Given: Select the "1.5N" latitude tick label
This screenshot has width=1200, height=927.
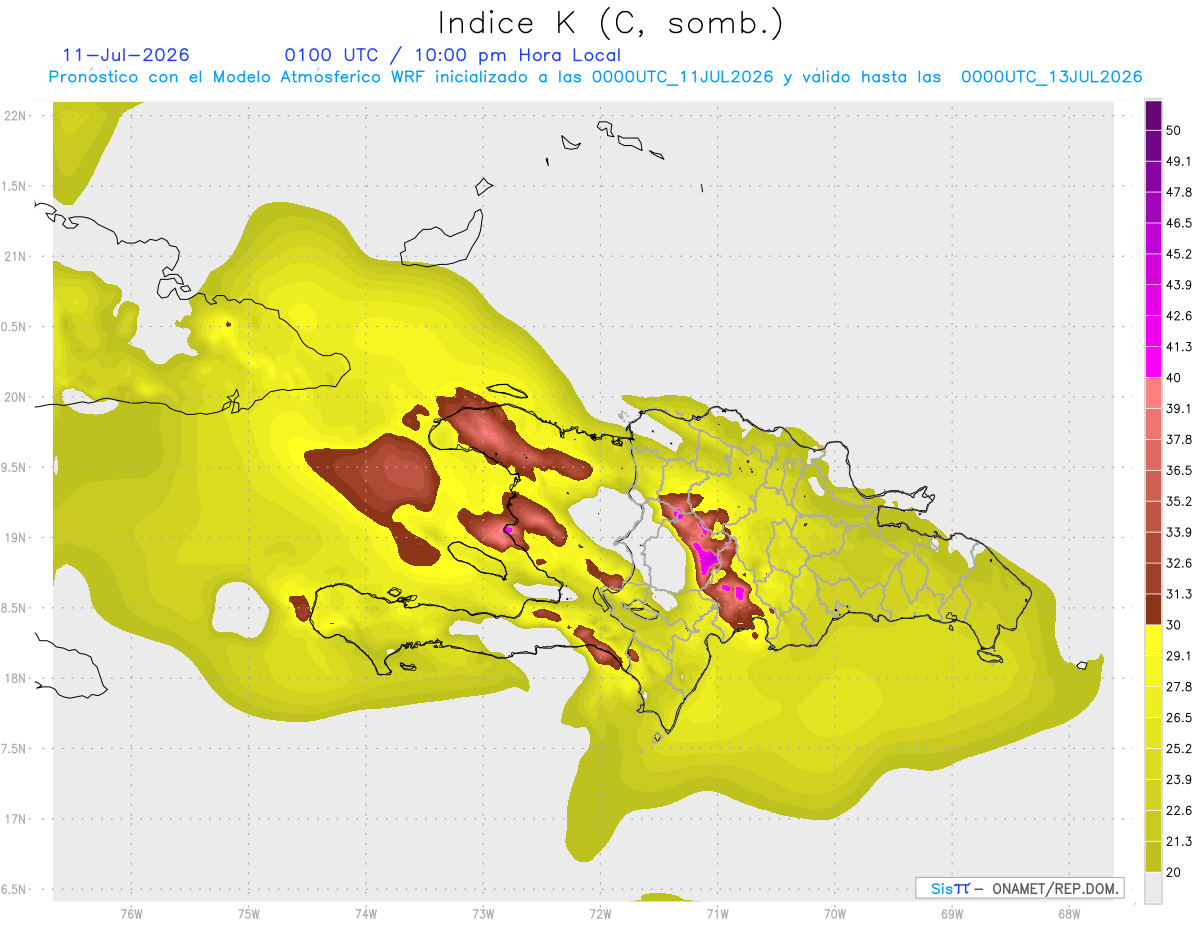Looking at the screenshot, I should pyautogui.click(x=15, y=186).
